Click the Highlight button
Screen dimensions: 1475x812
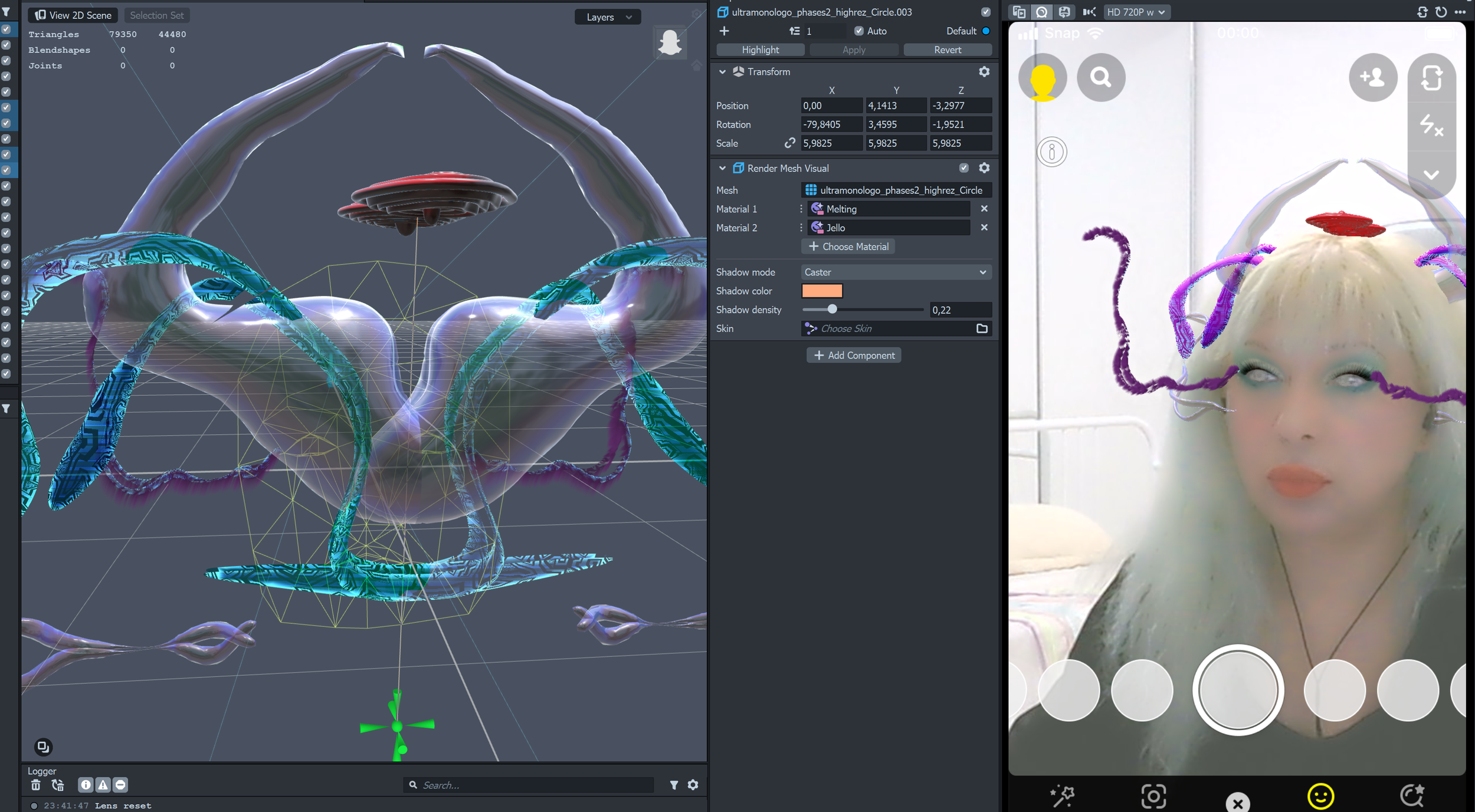[760, 50]
